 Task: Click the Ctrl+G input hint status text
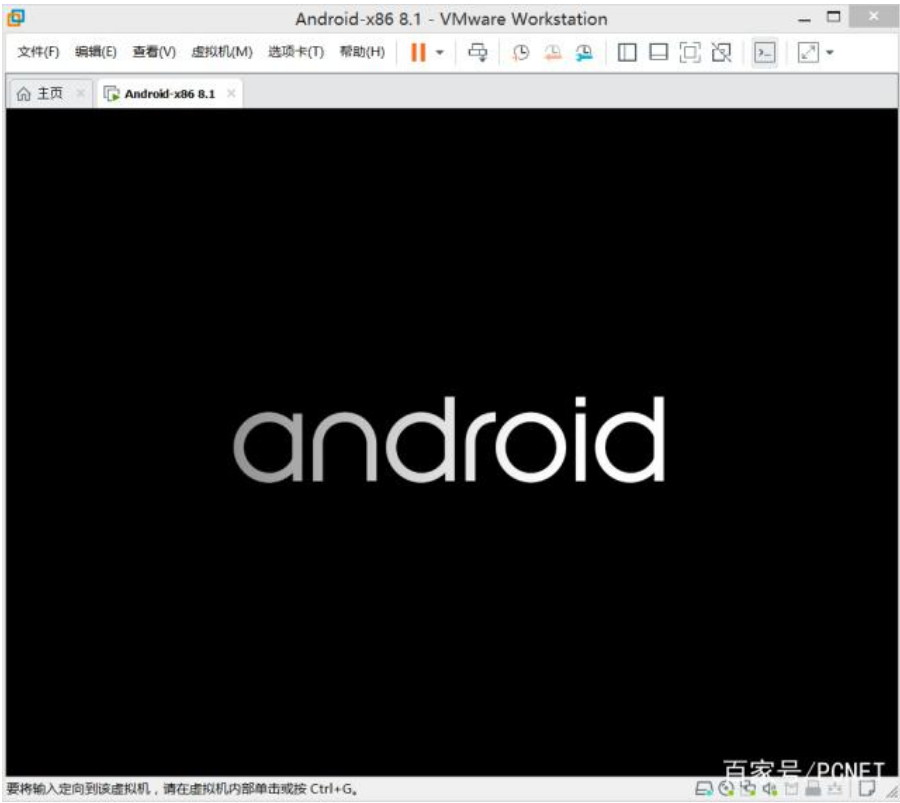[183, 789]
